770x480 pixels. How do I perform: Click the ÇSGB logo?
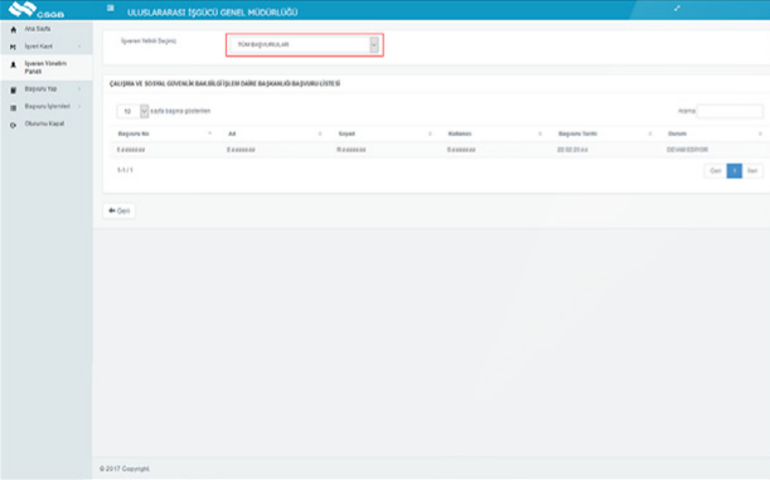click(37, 10)
